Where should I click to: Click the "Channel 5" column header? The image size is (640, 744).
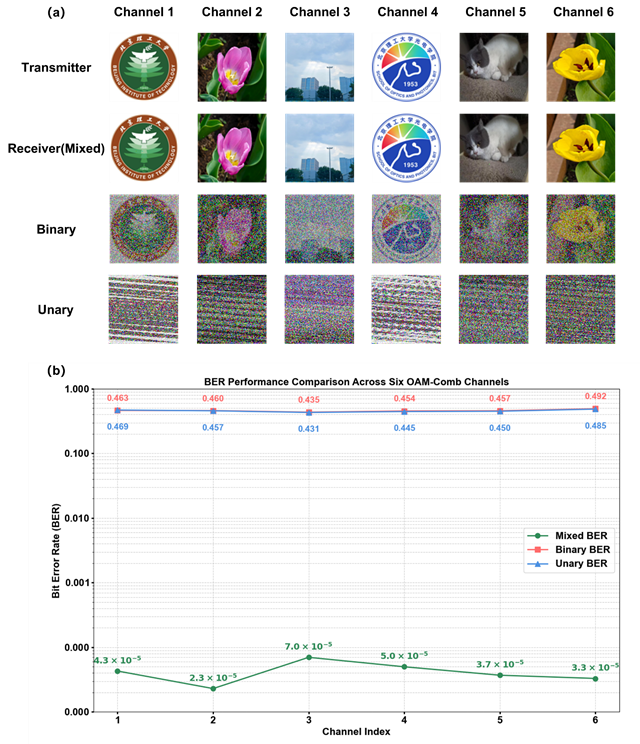[496, 12]
